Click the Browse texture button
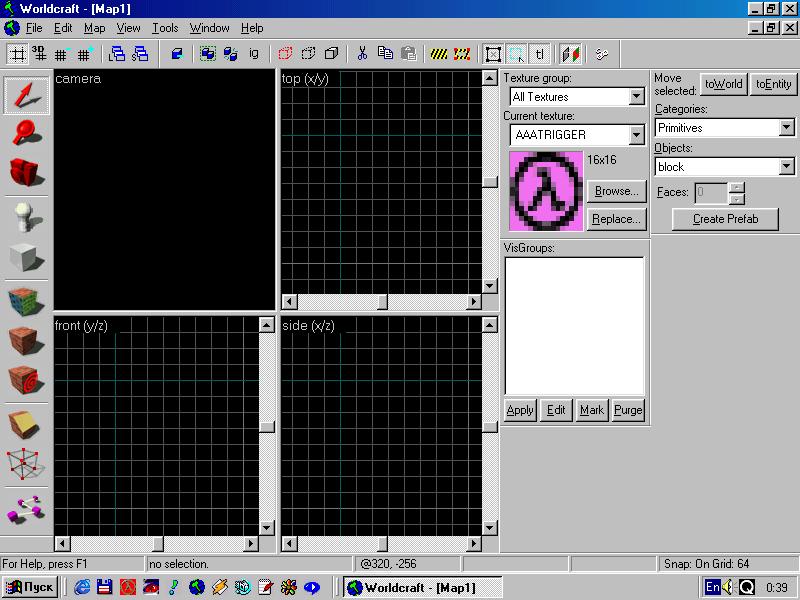The image size is (800, 600). (x=616, y=191)
